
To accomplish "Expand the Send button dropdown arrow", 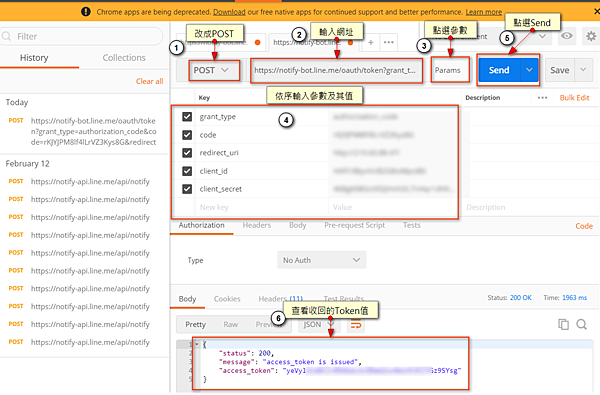I will [529, 70].
